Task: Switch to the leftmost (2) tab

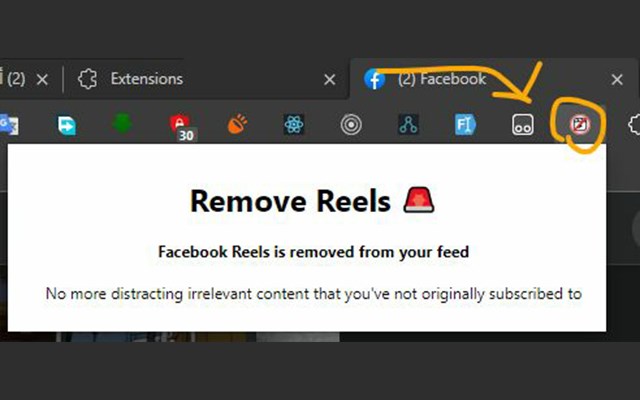Action: [12, 79]
